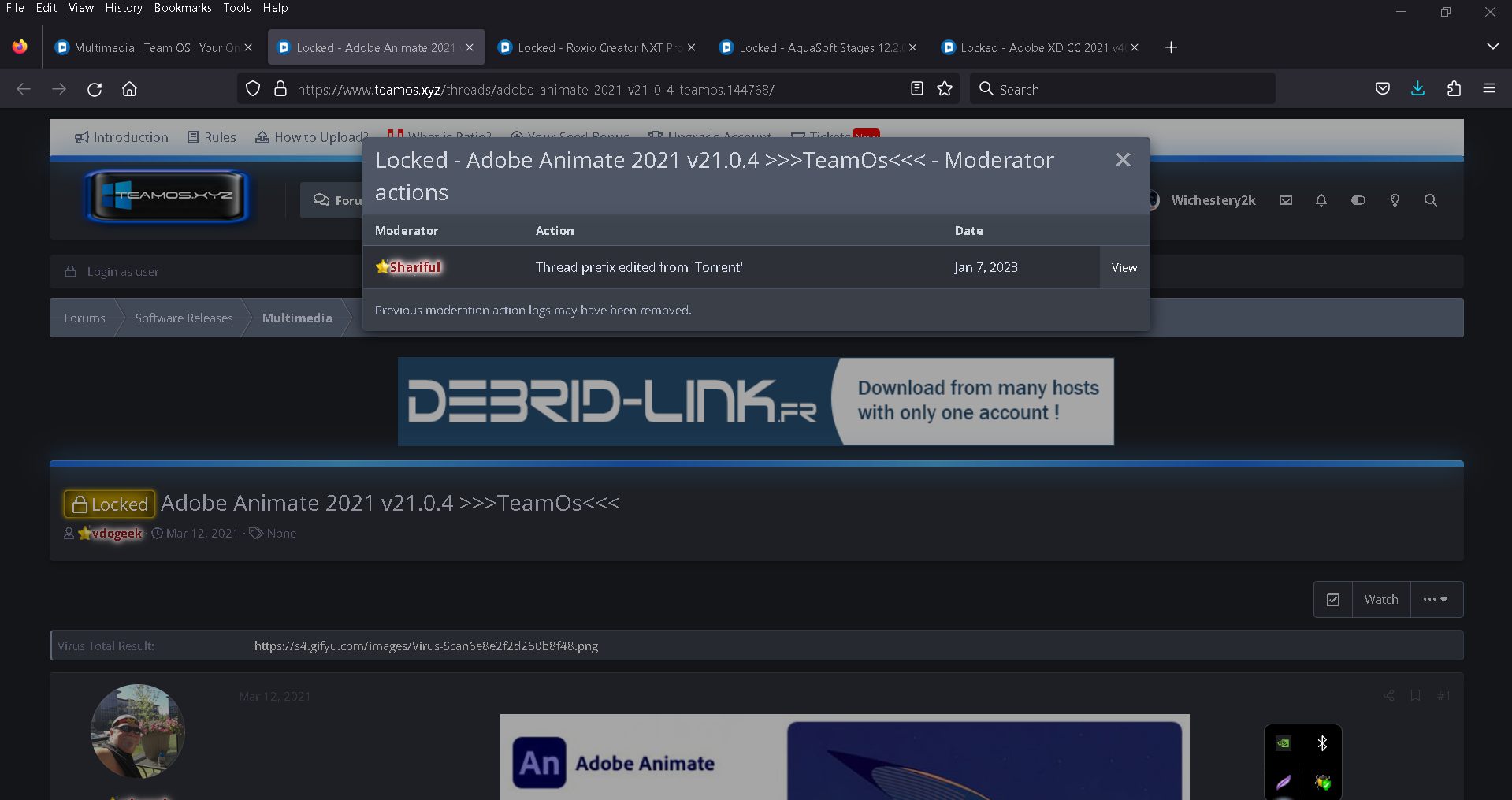Open the Help menu
1512x800 pixels.
275,8
